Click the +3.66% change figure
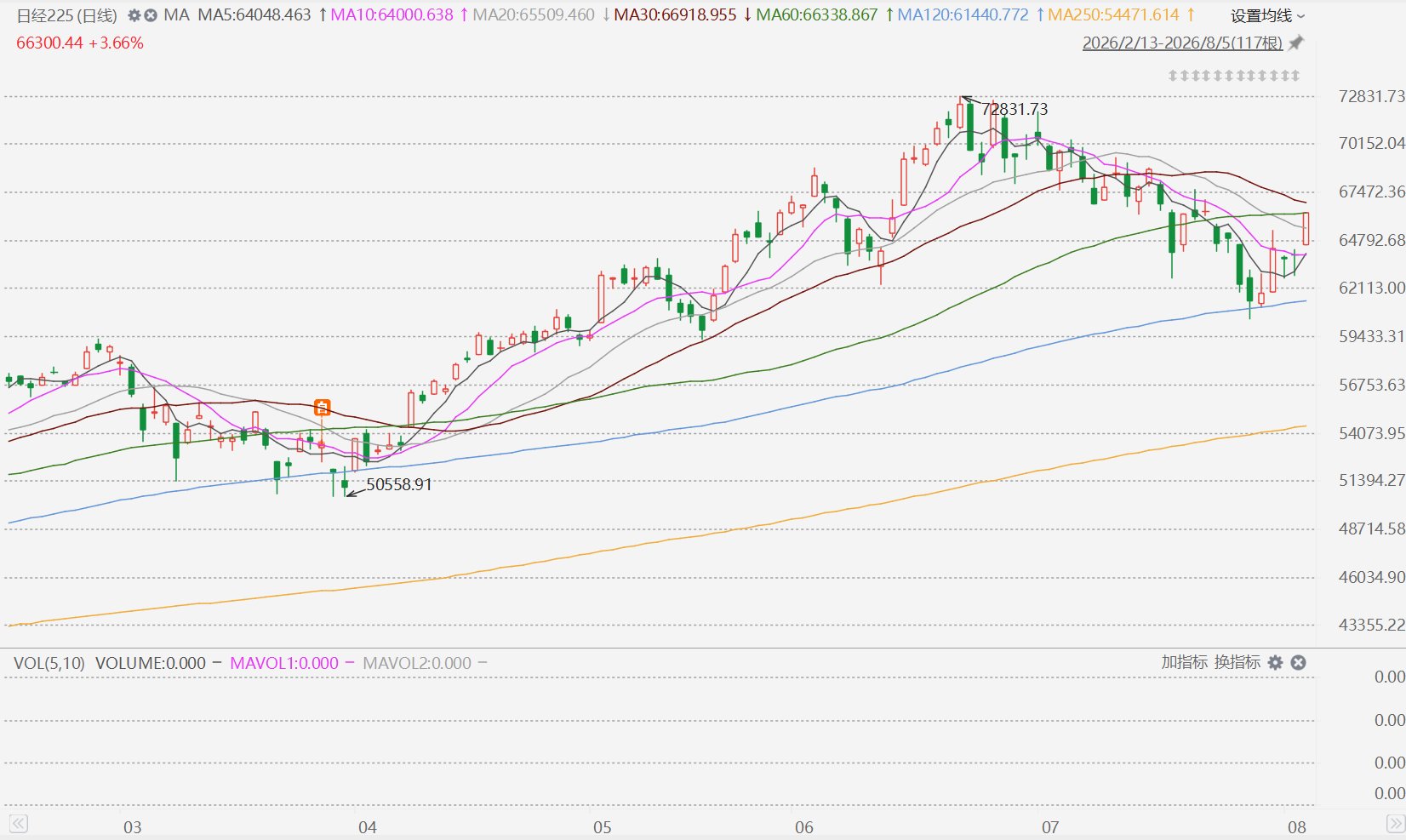 (116, 43)
